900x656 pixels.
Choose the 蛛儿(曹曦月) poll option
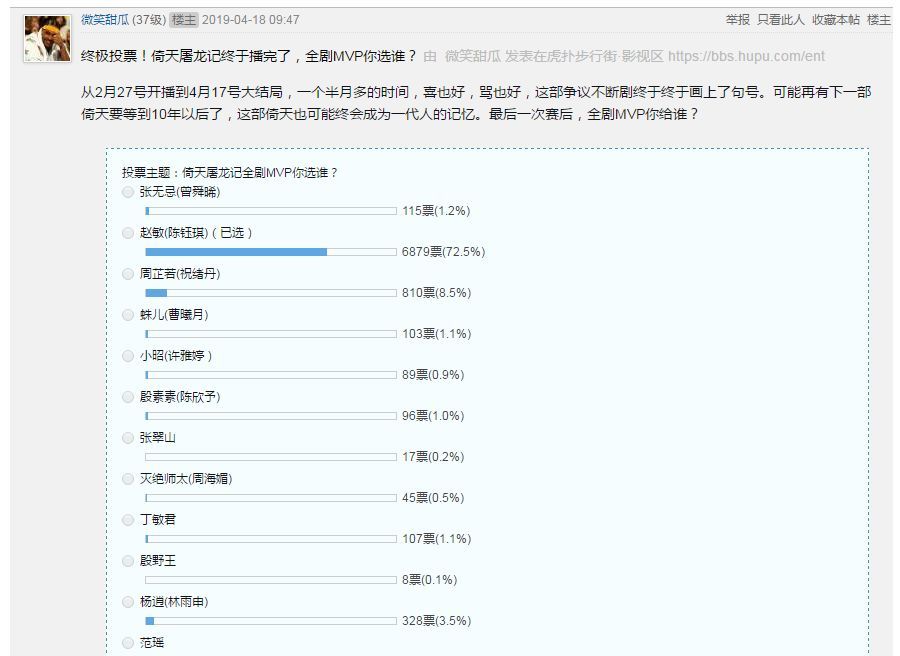128,315
